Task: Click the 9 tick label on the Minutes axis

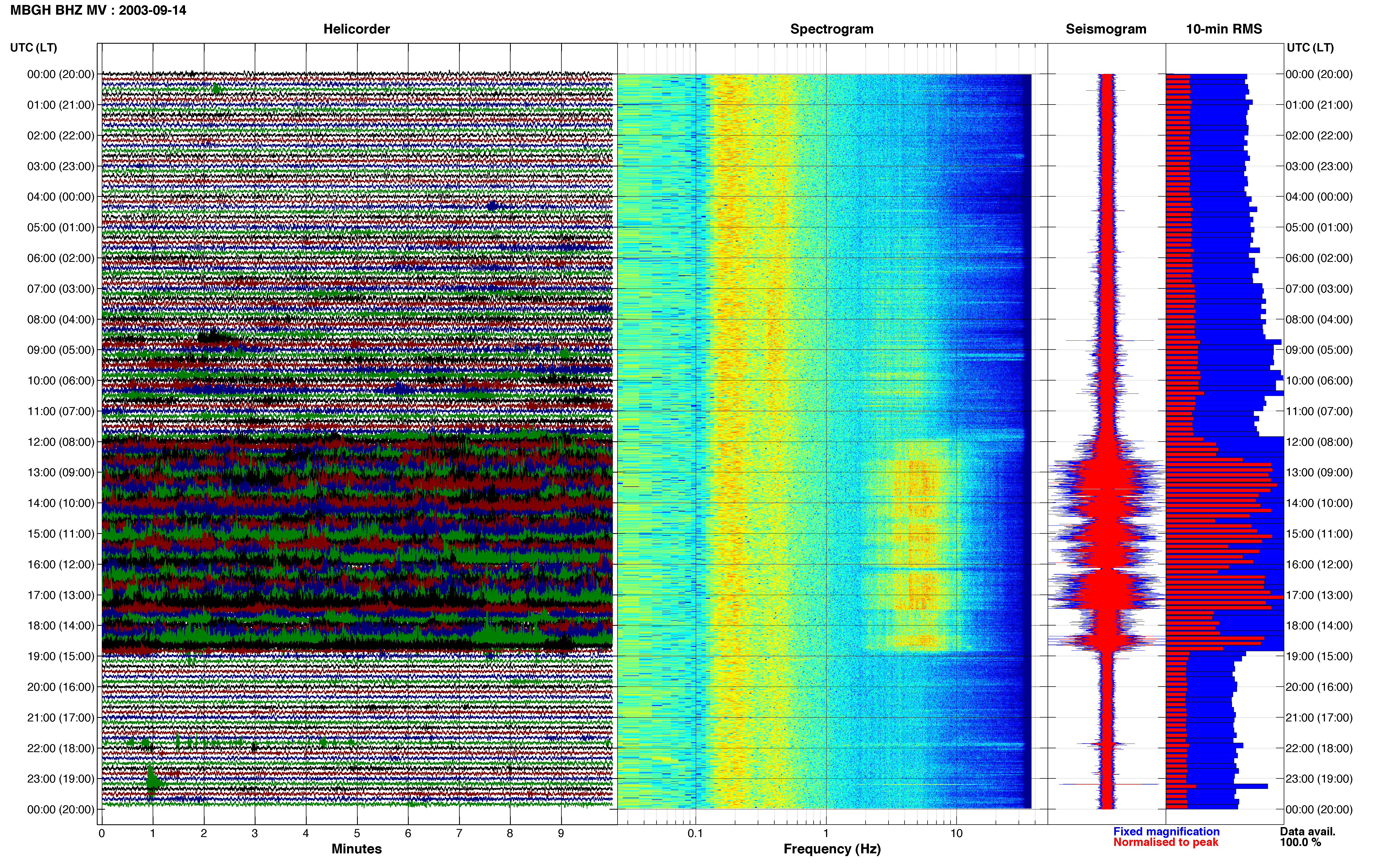Action: tap(561, 833)
